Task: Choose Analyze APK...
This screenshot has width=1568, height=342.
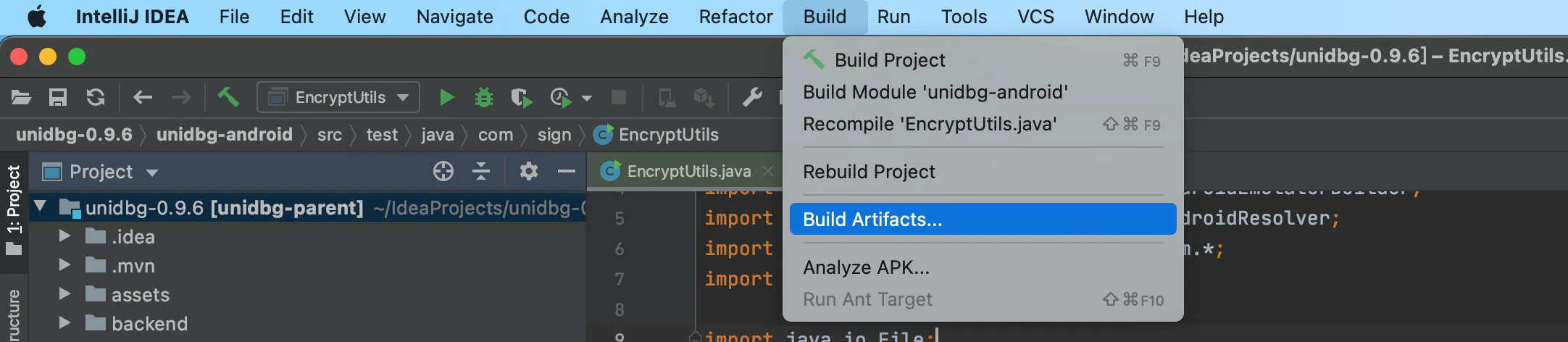Action: [x=983, y=267]
